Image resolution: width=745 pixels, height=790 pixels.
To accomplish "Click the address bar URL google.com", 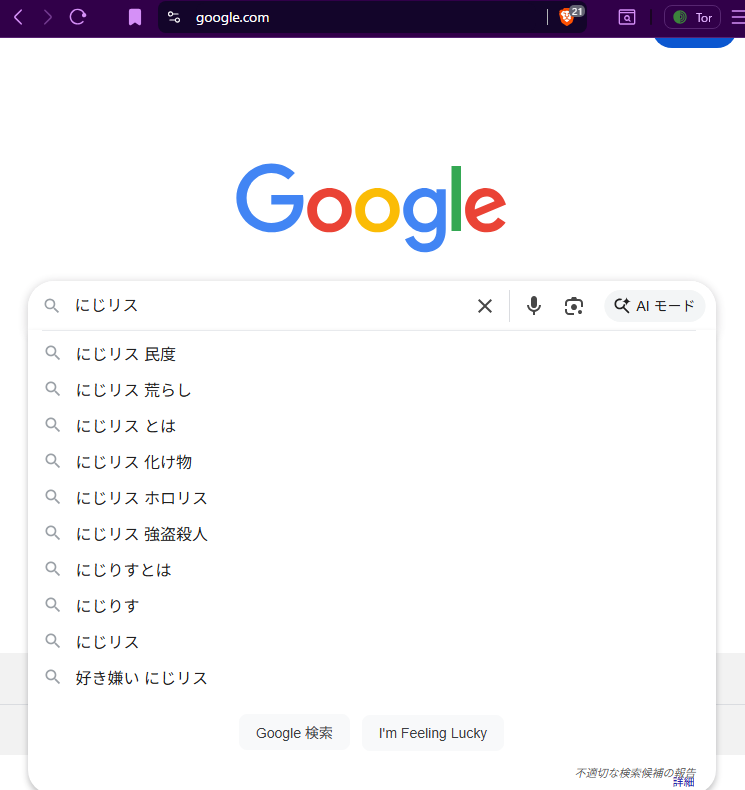I will [x=232, y=17].
